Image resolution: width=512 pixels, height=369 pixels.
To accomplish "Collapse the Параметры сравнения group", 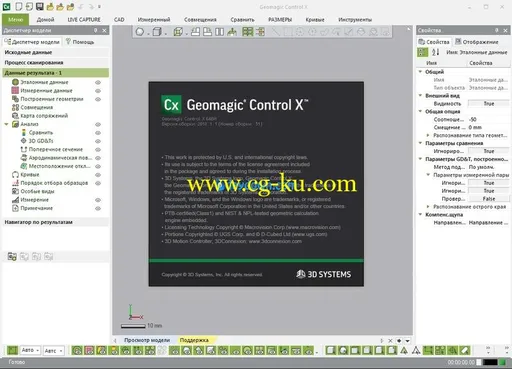I will coord(420,143).
